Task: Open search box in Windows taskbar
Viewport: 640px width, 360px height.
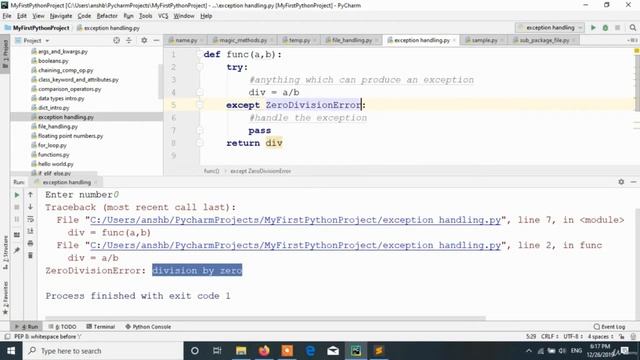Action: [103, 351]
